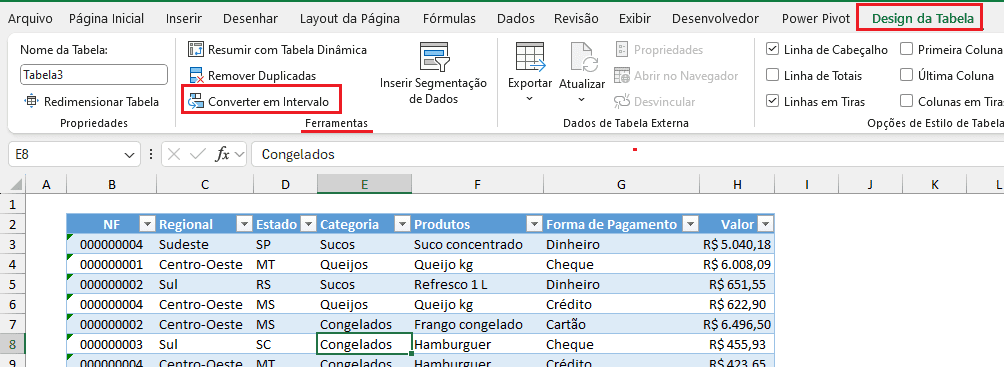1004x367 pixels.
Task: Click Resumir com Tabela Dinâmica icon
Action: coord(195,49)
